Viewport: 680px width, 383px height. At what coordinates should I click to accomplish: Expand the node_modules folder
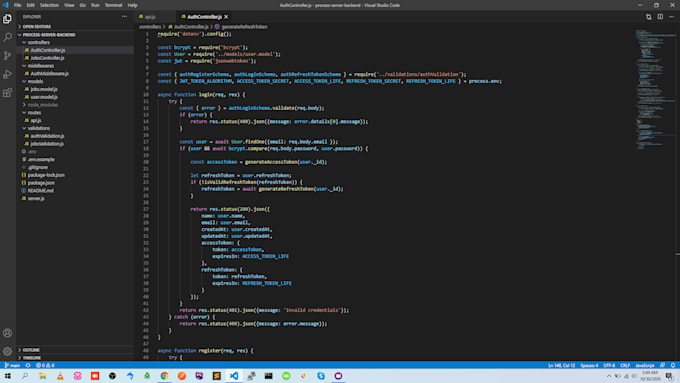pyautogui.click(x=42, y=105)
